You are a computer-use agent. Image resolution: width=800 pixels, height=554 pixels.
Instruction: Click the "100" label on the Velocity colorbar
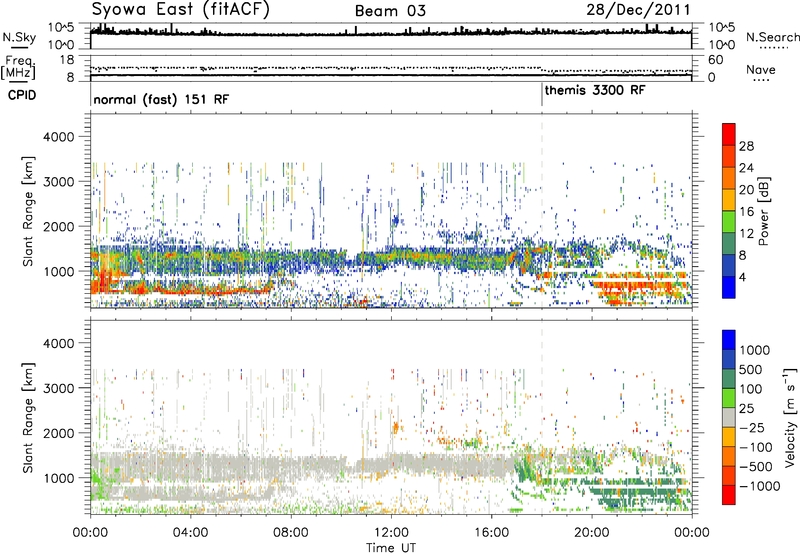point(751,389)
